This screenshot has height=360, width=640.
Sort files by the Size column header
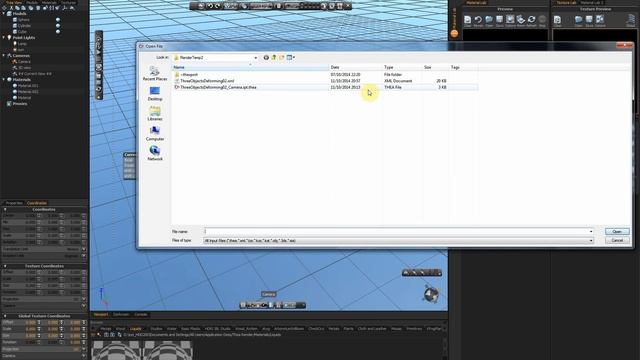pos(435,67)
